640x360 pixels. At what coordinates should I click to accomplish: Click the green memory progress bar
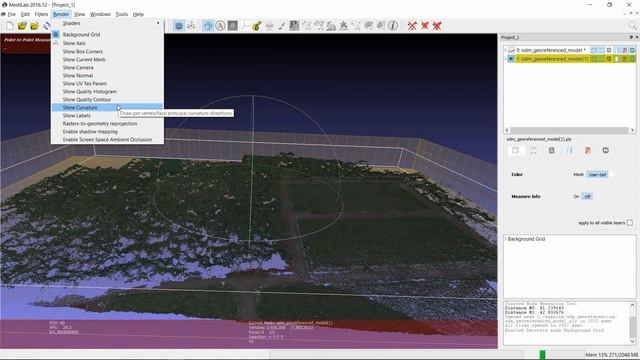point(542,355)
